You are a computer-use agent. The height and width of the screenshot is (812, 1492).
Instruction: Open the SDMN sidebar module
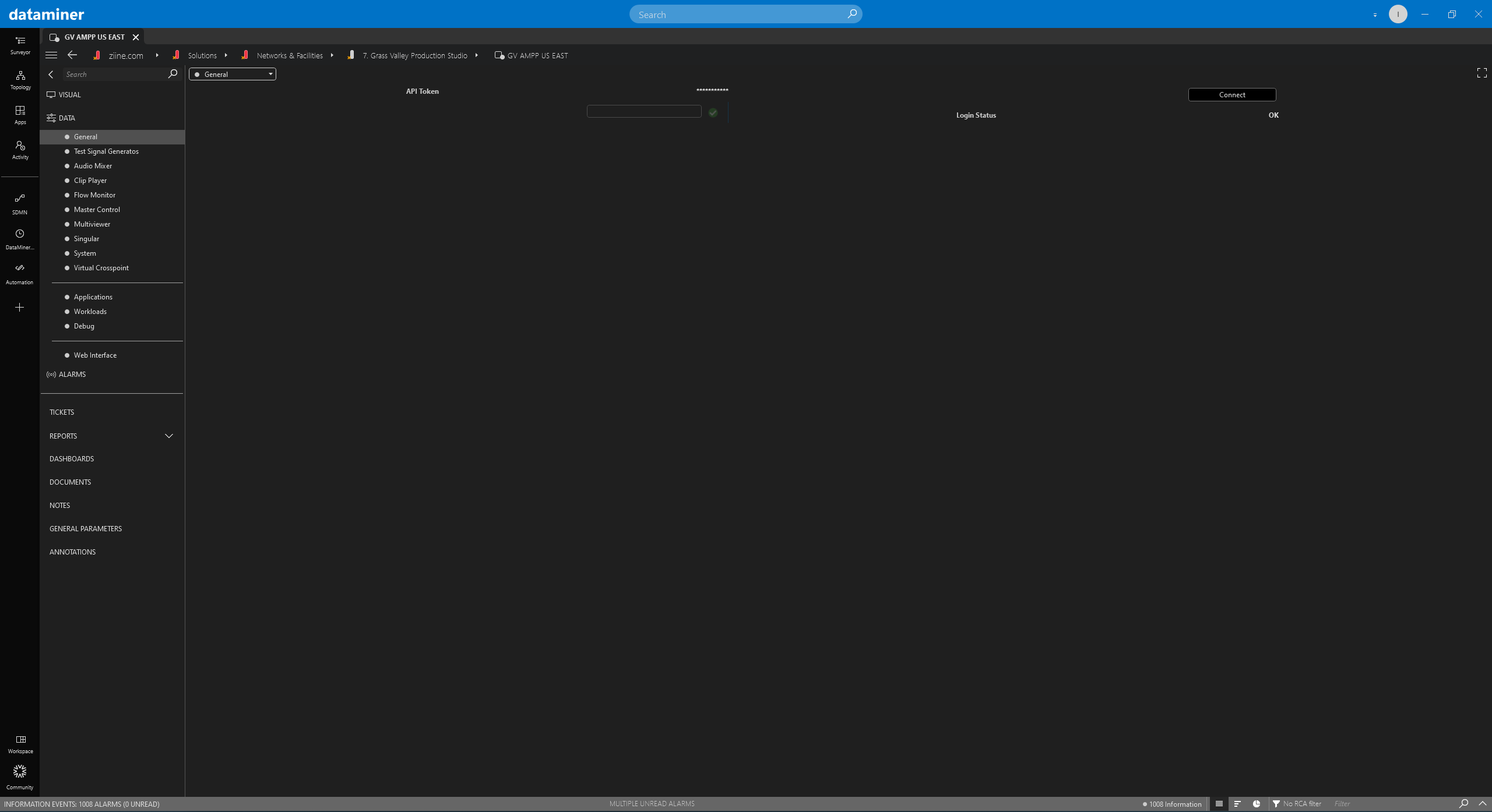pyautogui.click(x=20, y=204)
